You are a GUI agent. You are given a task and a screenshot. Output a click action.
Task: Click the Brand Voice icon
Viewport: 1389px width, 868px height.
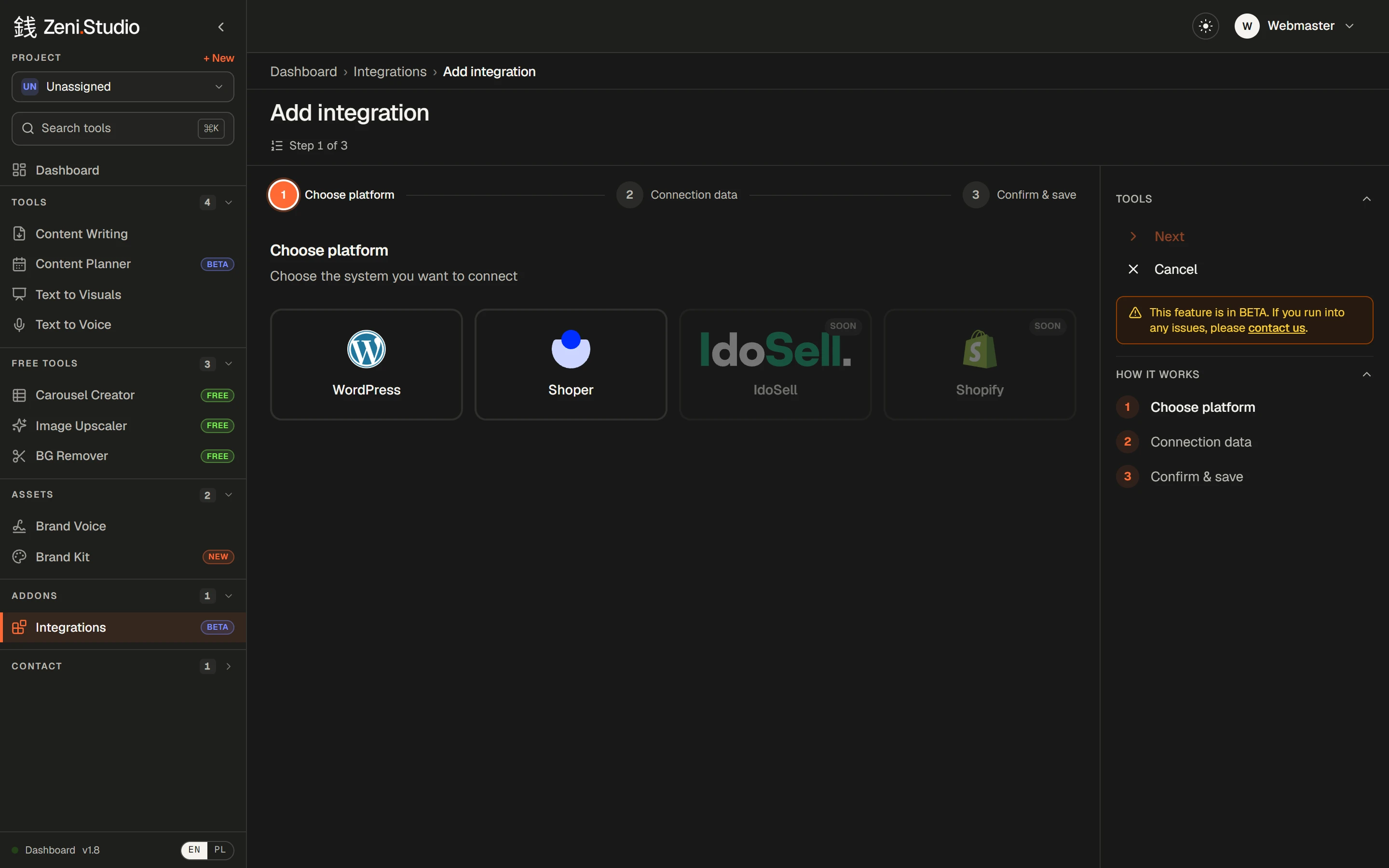coord(19,526)
